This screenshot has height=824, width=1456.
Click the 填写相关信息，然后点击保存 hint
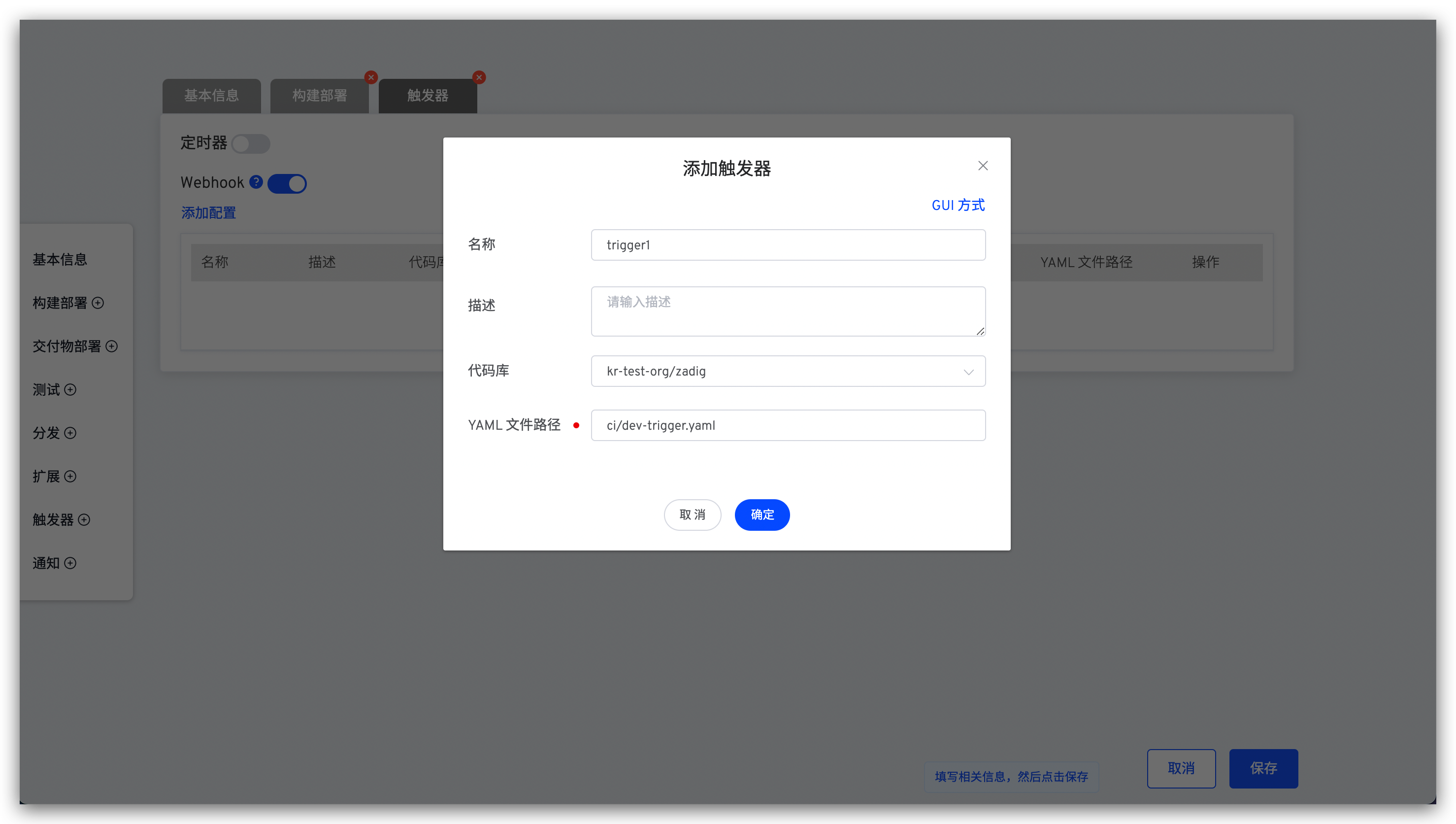pos(1011,777)
